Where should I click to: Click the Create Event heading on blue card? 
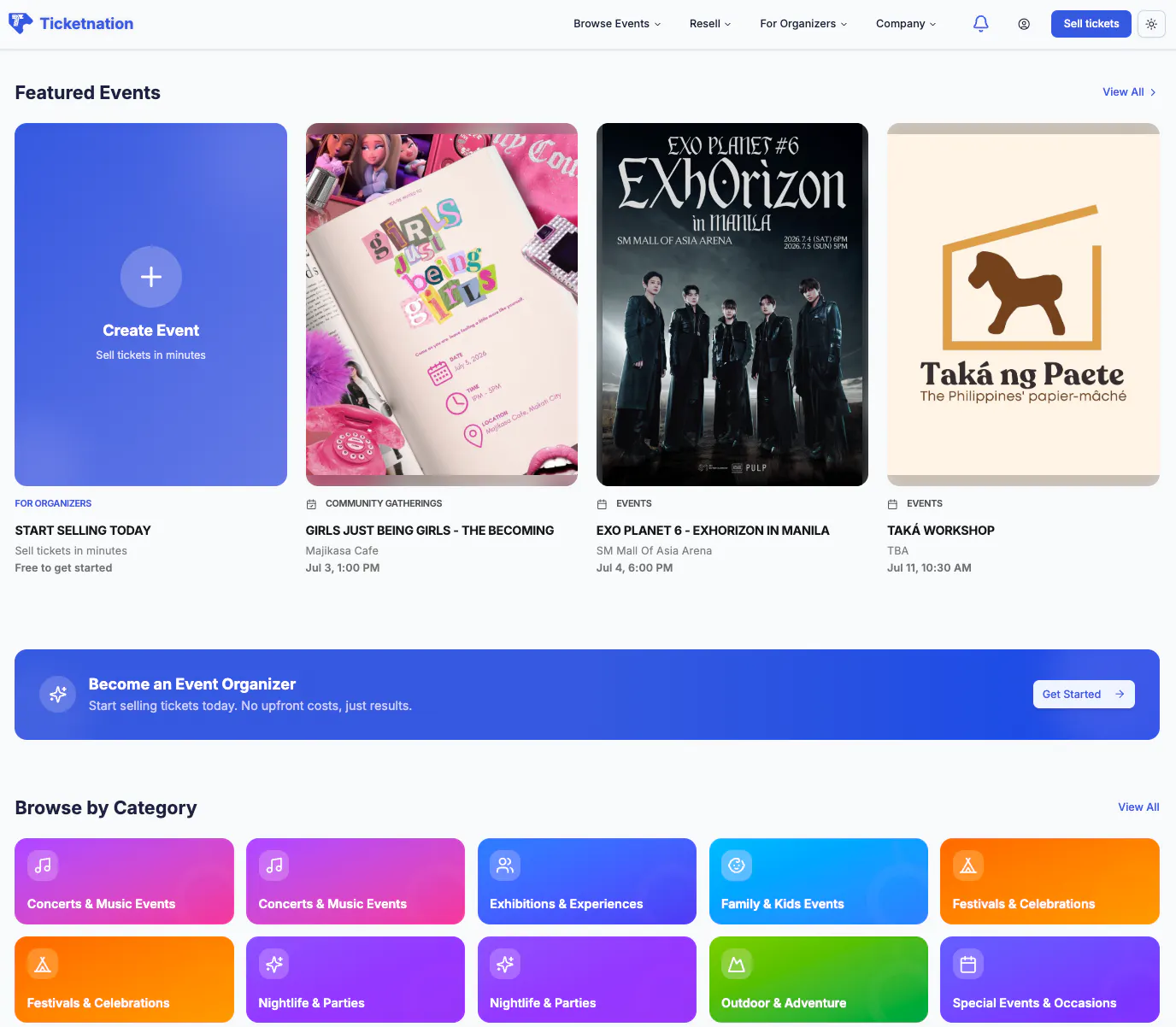tap(151, 331)
